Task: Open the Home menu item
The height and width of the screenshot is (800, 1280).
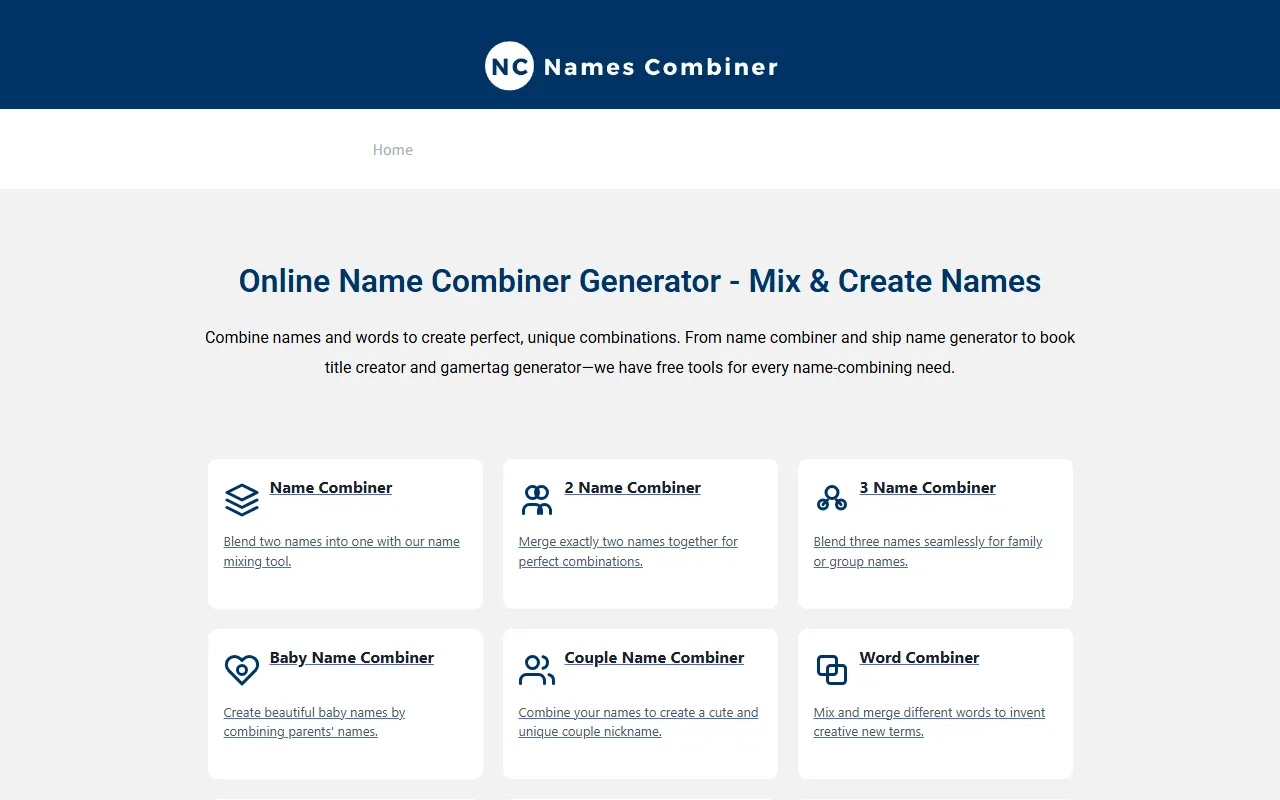Action: point(392,150)
